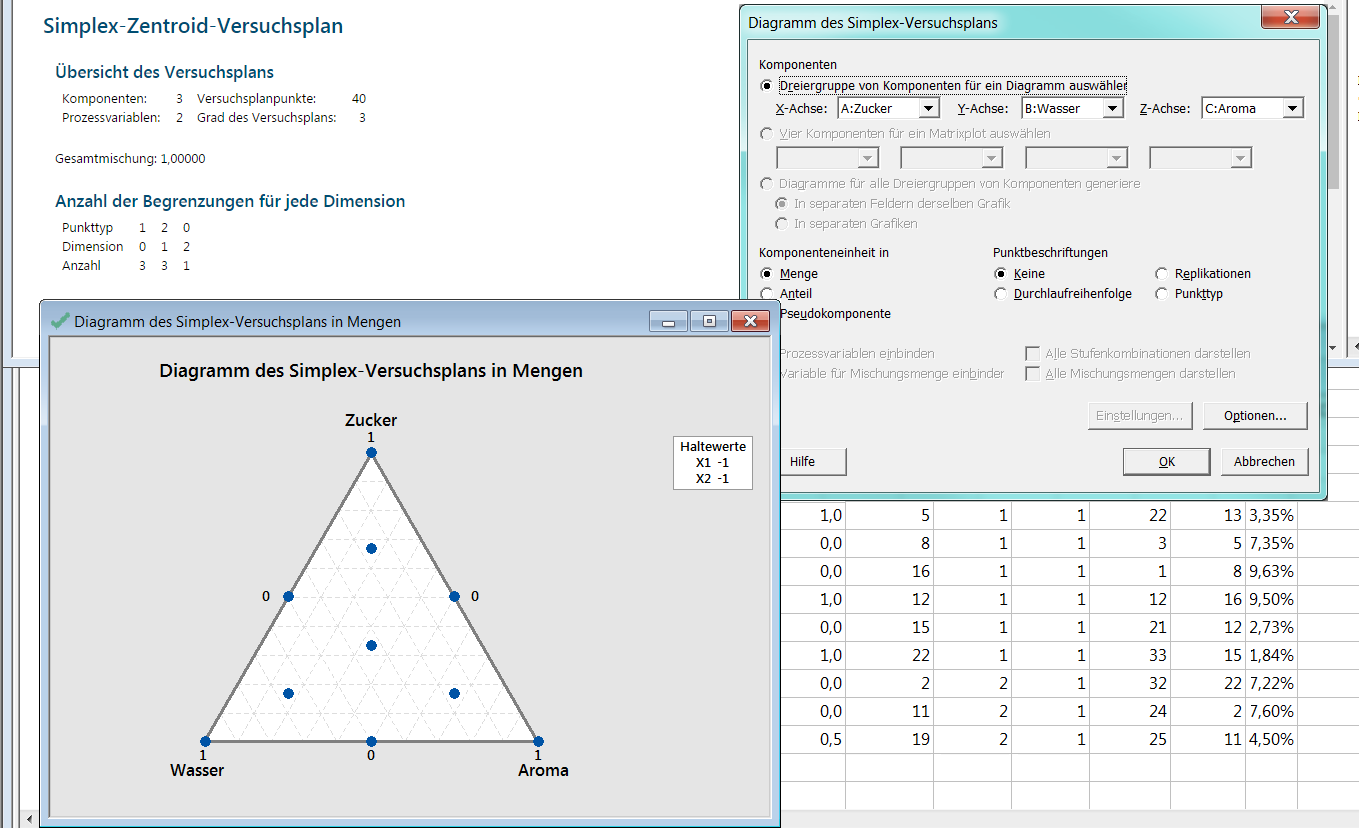The height and width of the screenshot is (828, 1359).
Task: Minimize the simplex diagram graph window
Action: (x=668, y=321)
